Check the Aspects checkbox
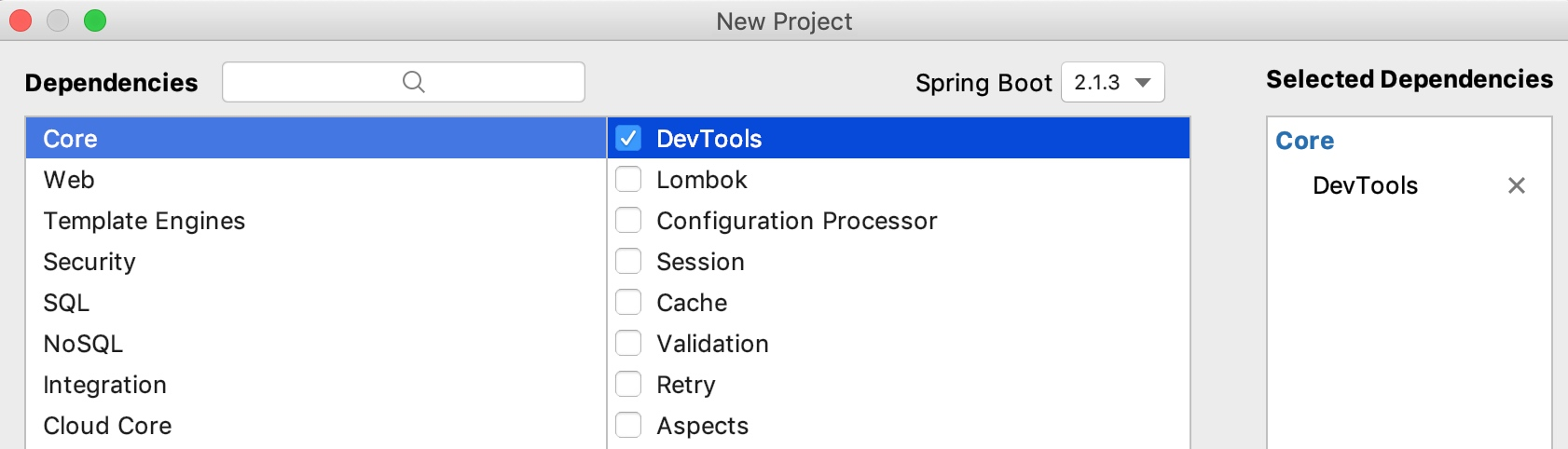Image resolution: width=1568 pixels, height=449 pixels. (x=628, y=426)
